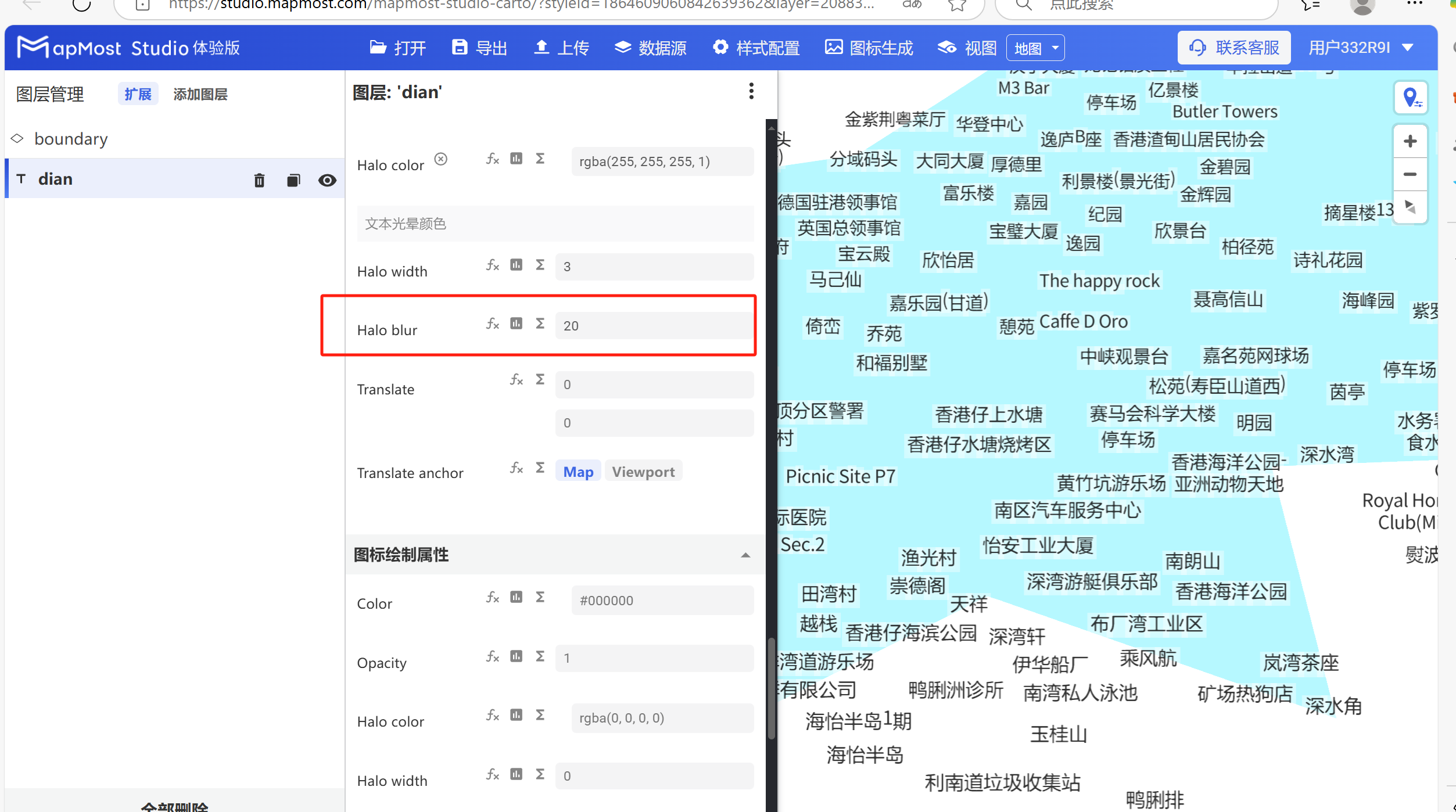The image size is (1456, 812).
Task: Collapse the 图标绘制属性 section
Action: click(x=745, y=555)
